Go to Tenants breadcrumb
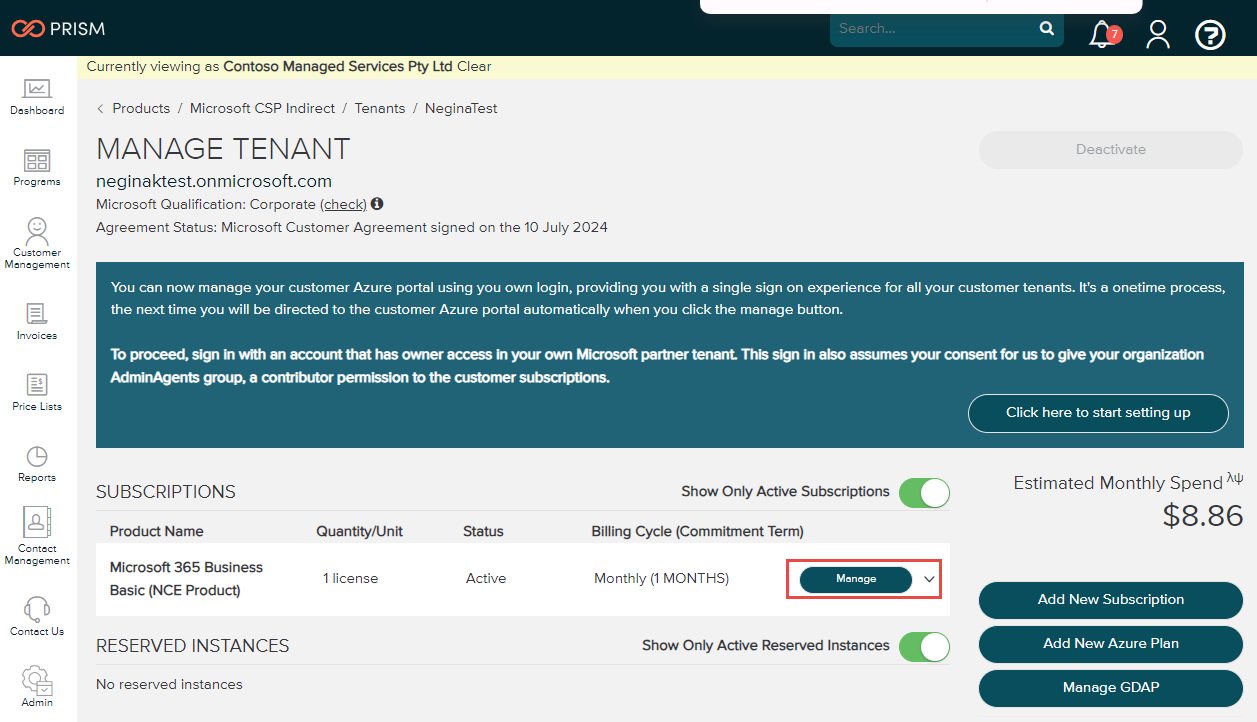 (380, 108)
